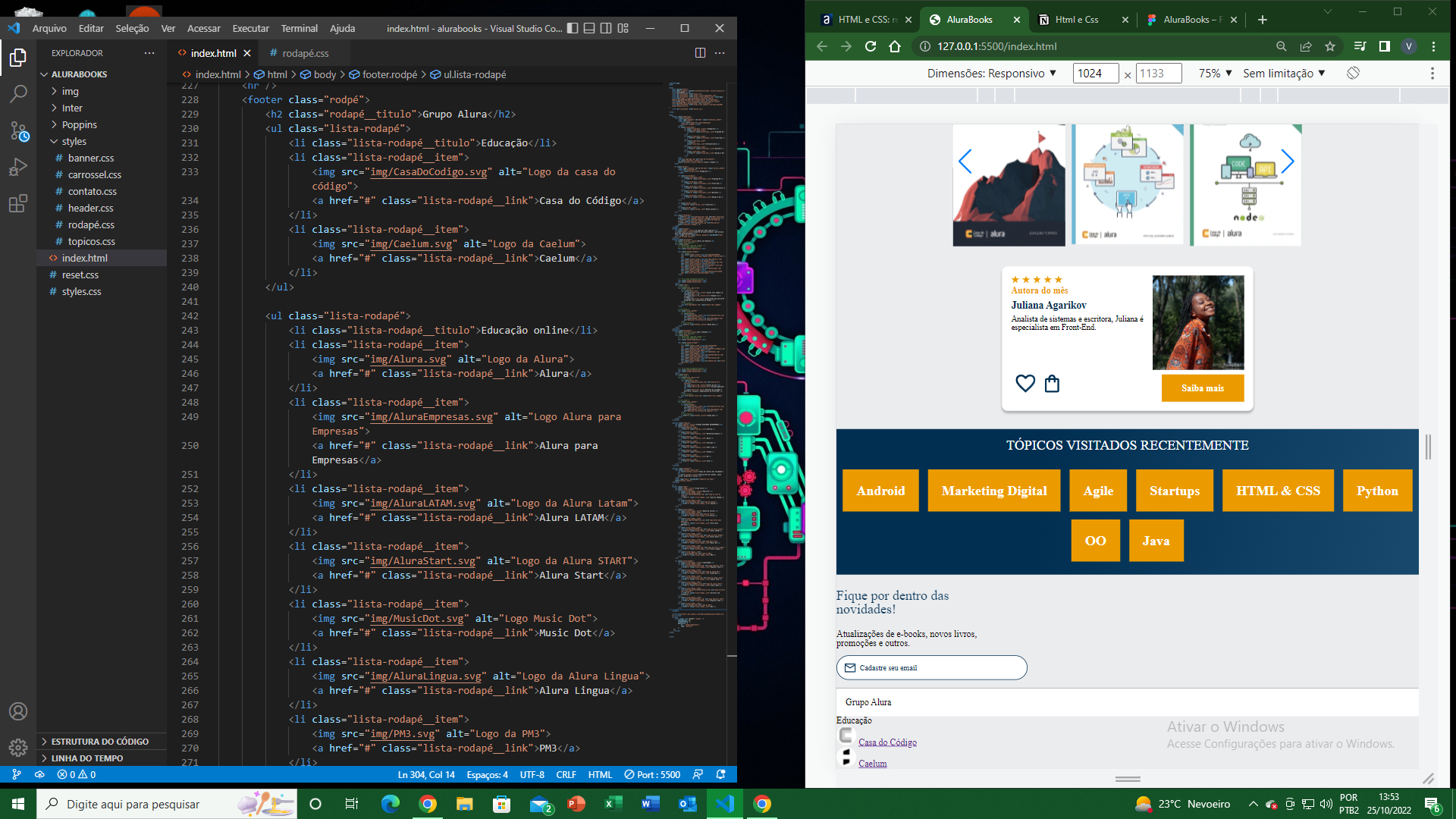The height and width of the screenshot is (819, 1456).
Task: Toggle Chrome side panel icon
Action: pyautogui.click(x=1385, y=46)
